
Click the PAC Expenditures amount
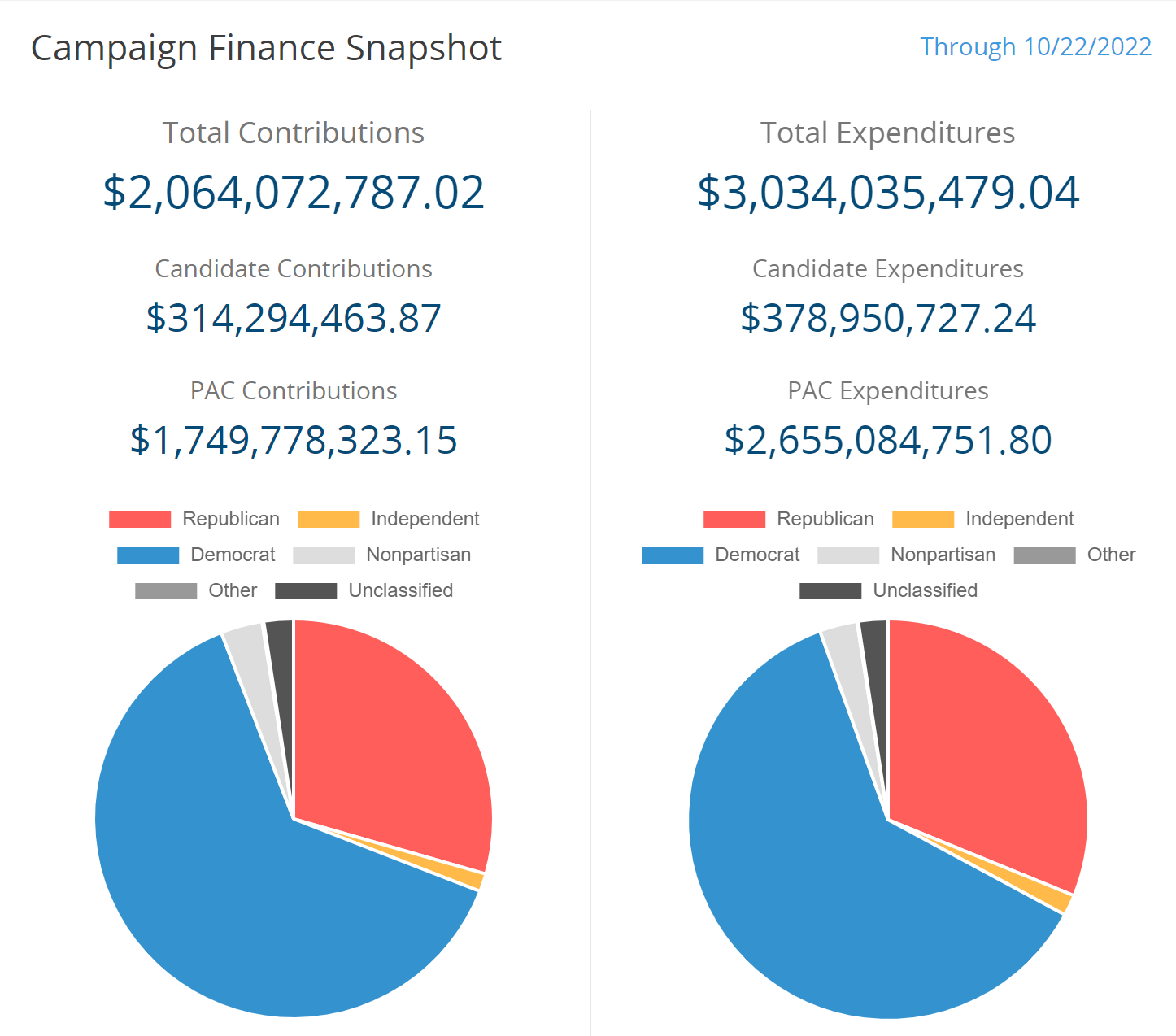(888, 440)
